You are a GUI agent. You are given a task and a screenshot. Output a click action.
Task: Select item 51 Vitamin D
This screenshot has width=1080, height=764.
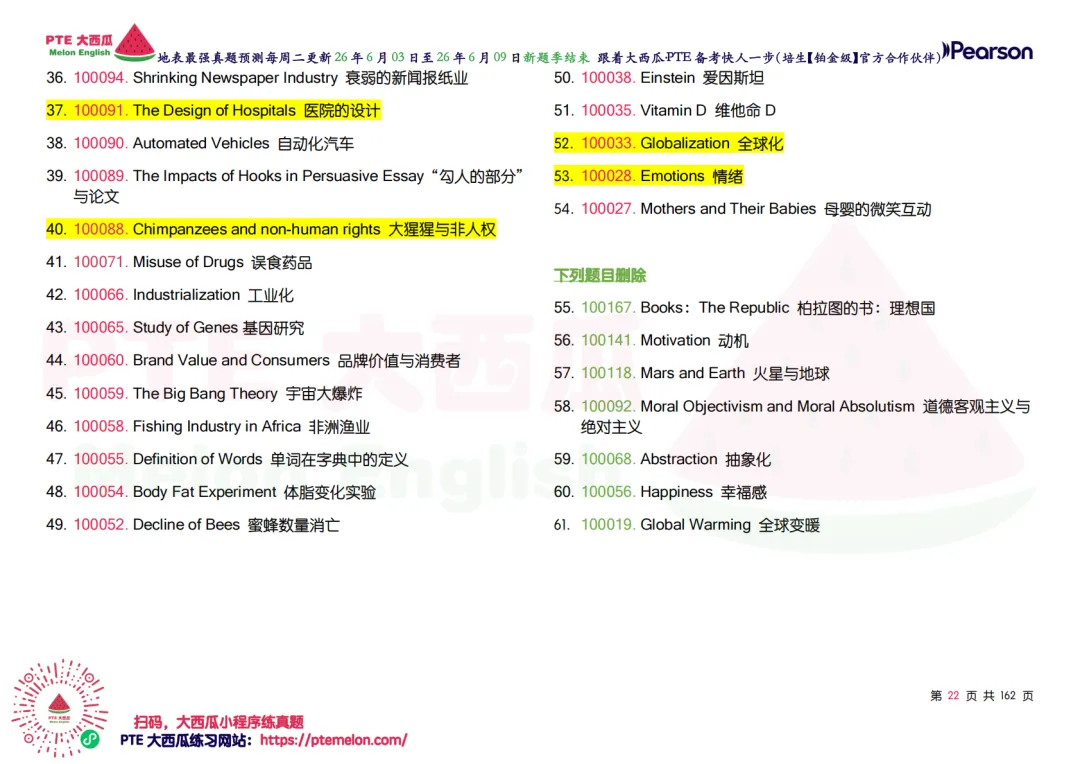pos(665,111)
